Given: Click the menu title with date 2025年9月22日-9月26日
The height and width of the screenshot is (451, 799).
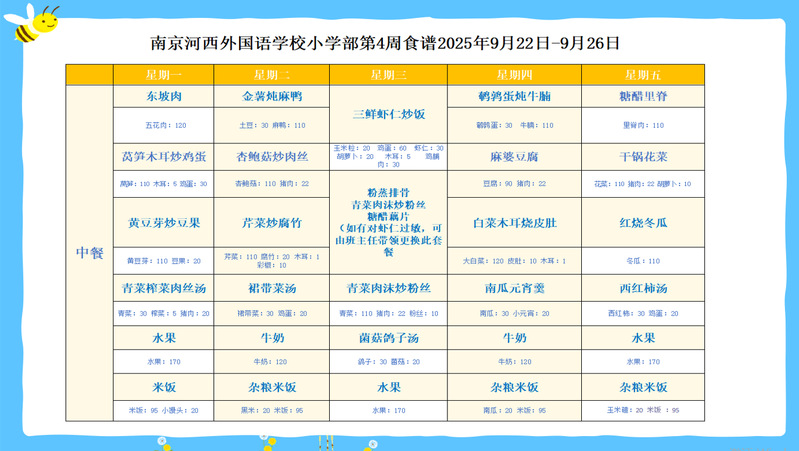Looking at the screenshot, I should click(385, 43).
